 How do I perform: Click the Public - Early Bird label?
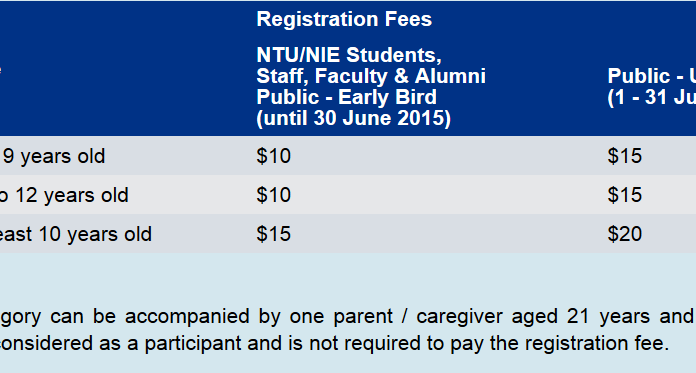click(347, 97)
